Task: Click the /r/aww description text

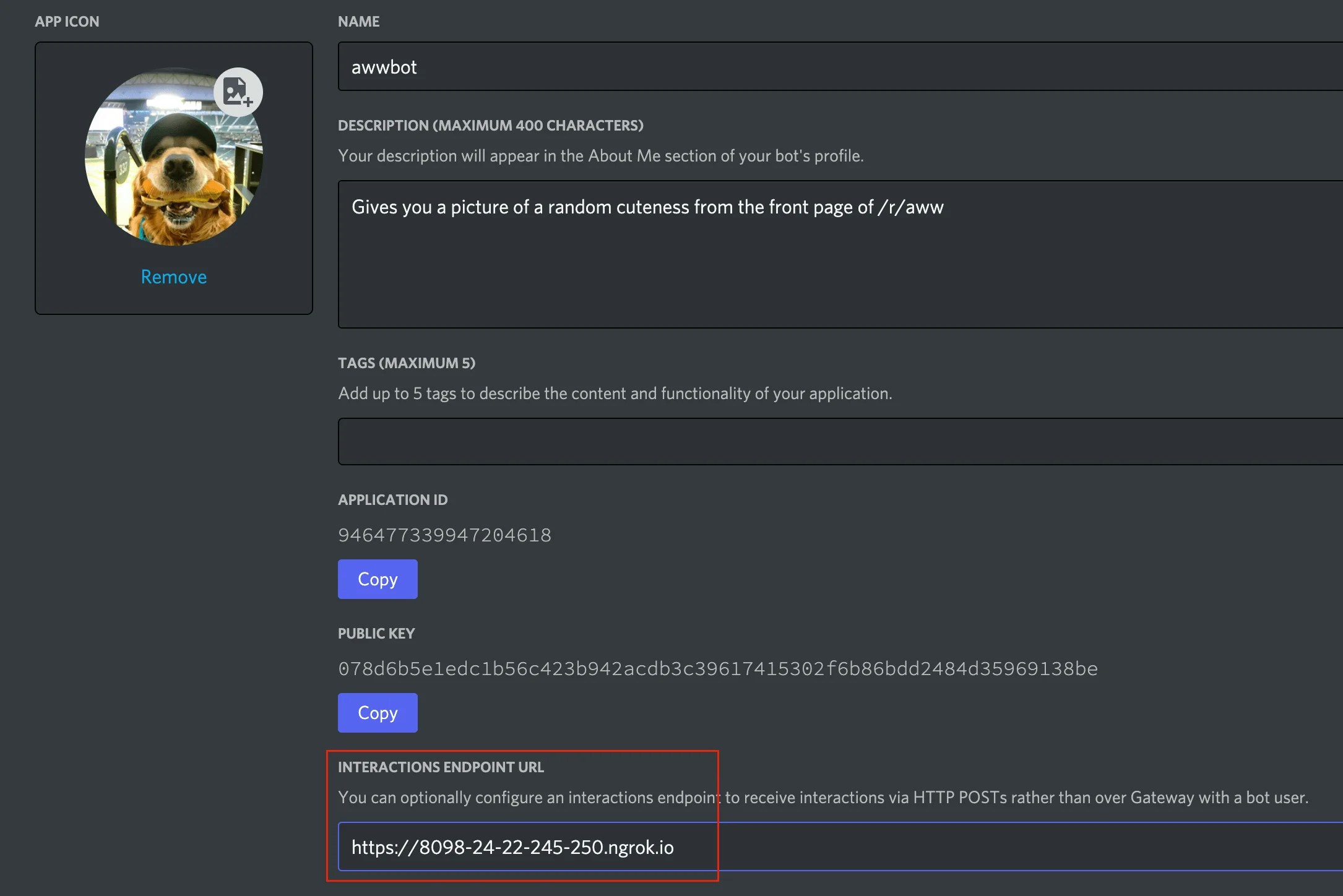Action: pyautogui.click(x=647, y=207)
